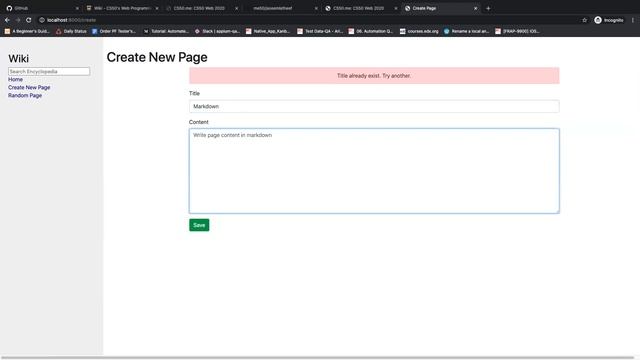Click the Content field label
This screenshot has width=640, height=360.
199,122
